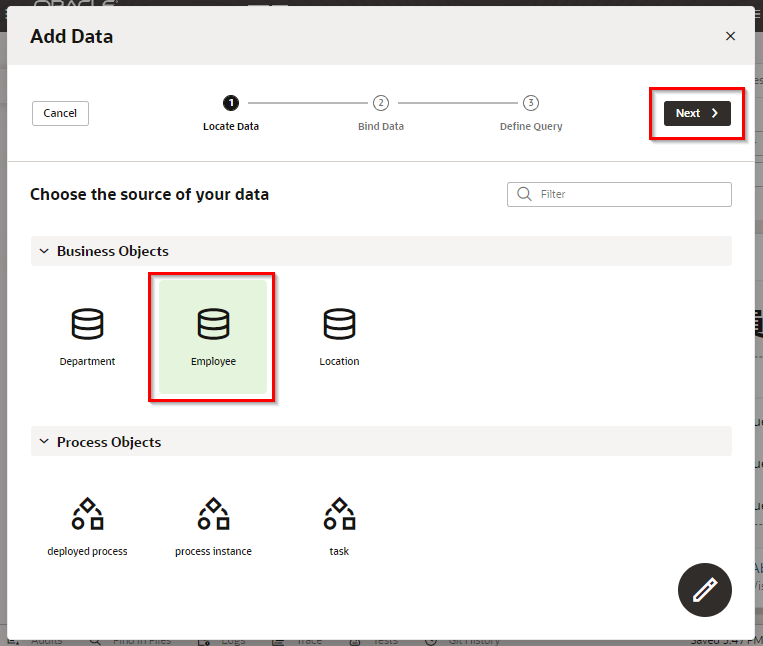Go to step 1 Locate Data
Screen dimensions: 763x646
click(231, 102)
